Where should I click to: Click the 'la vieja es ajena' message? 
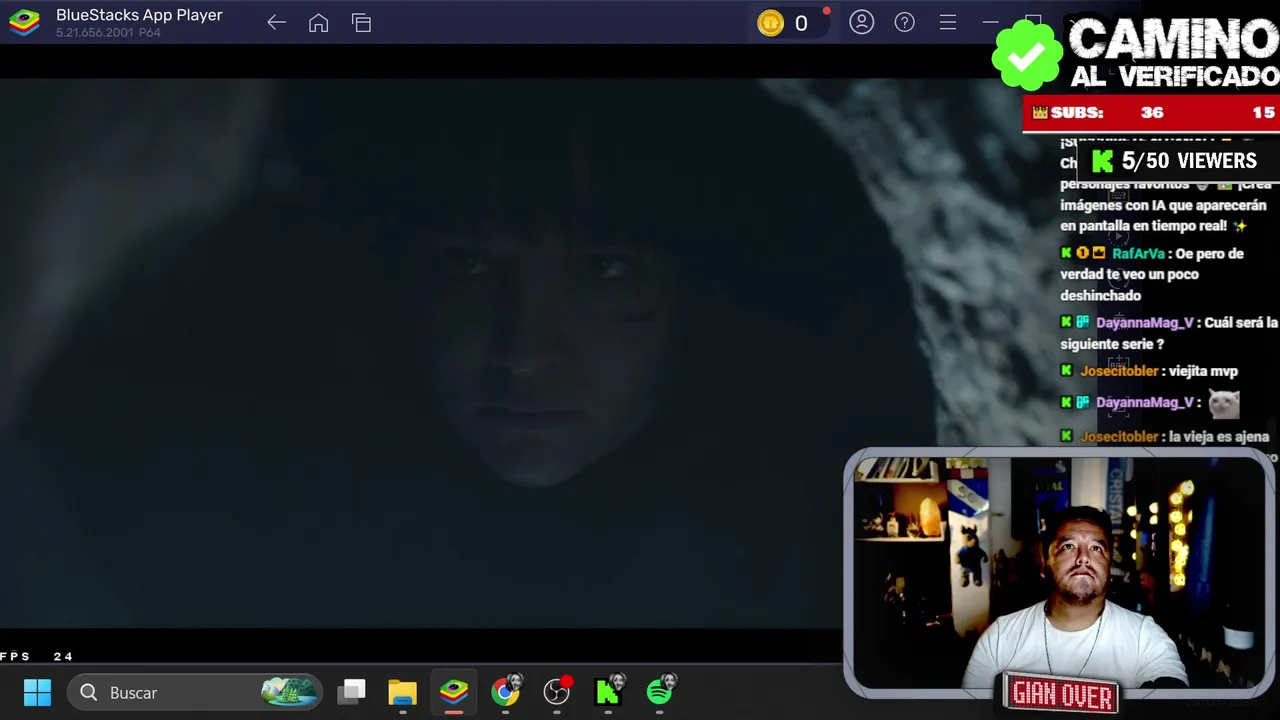click(x=1219, y=437)
